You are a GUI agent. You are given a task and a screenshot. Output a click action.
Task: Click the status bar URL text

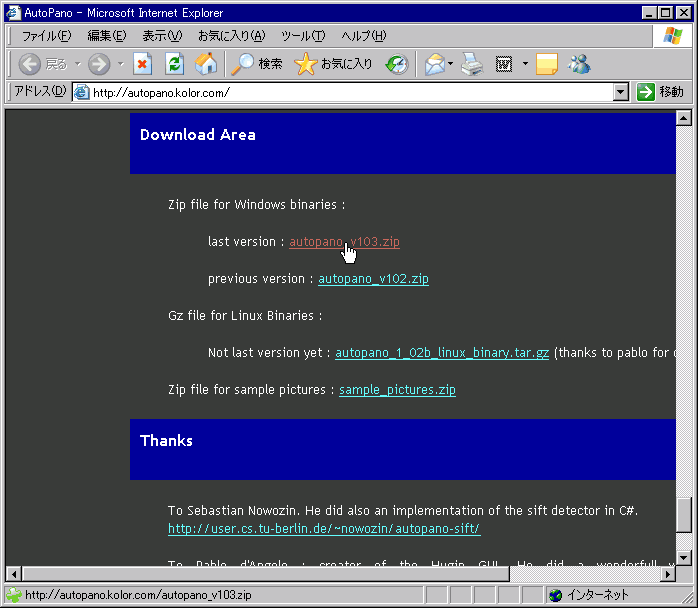138,595
